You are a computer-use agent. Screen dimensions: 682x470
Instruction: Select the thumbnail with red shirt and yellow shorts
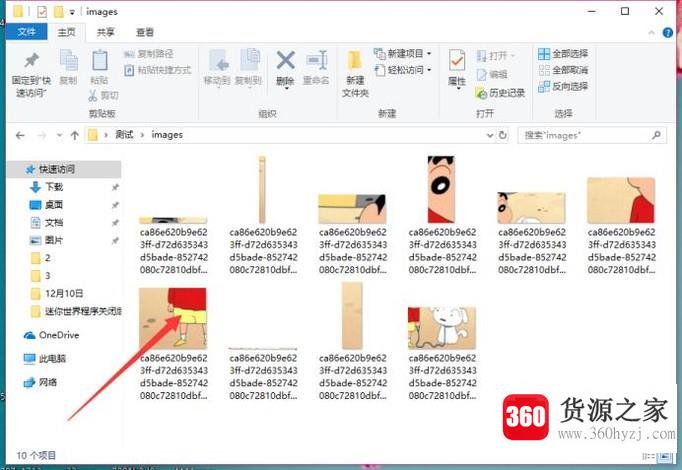point(173,318)
